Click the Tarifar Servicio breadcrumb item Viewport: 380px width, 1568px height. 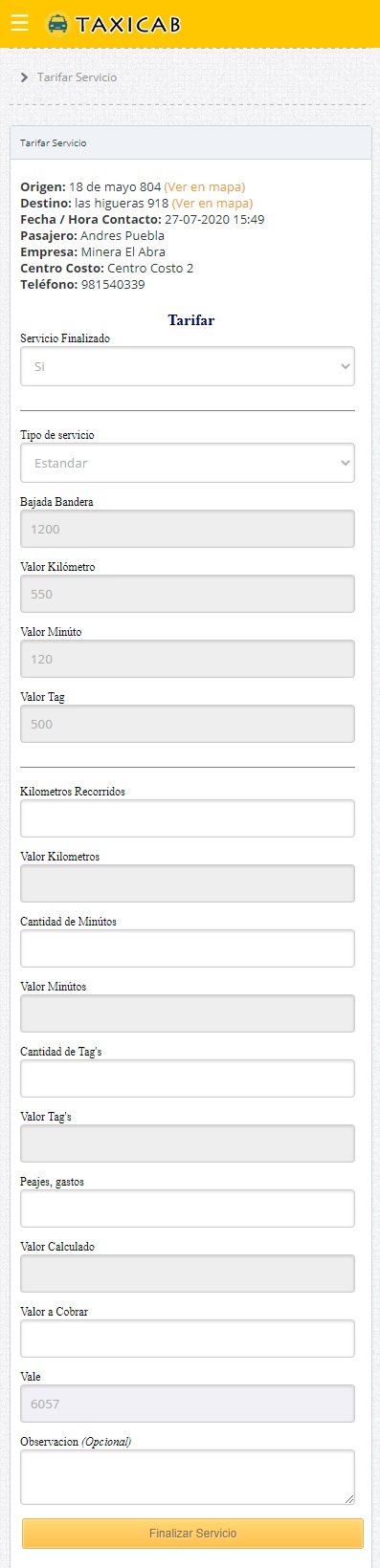click(x=77, y=77)
